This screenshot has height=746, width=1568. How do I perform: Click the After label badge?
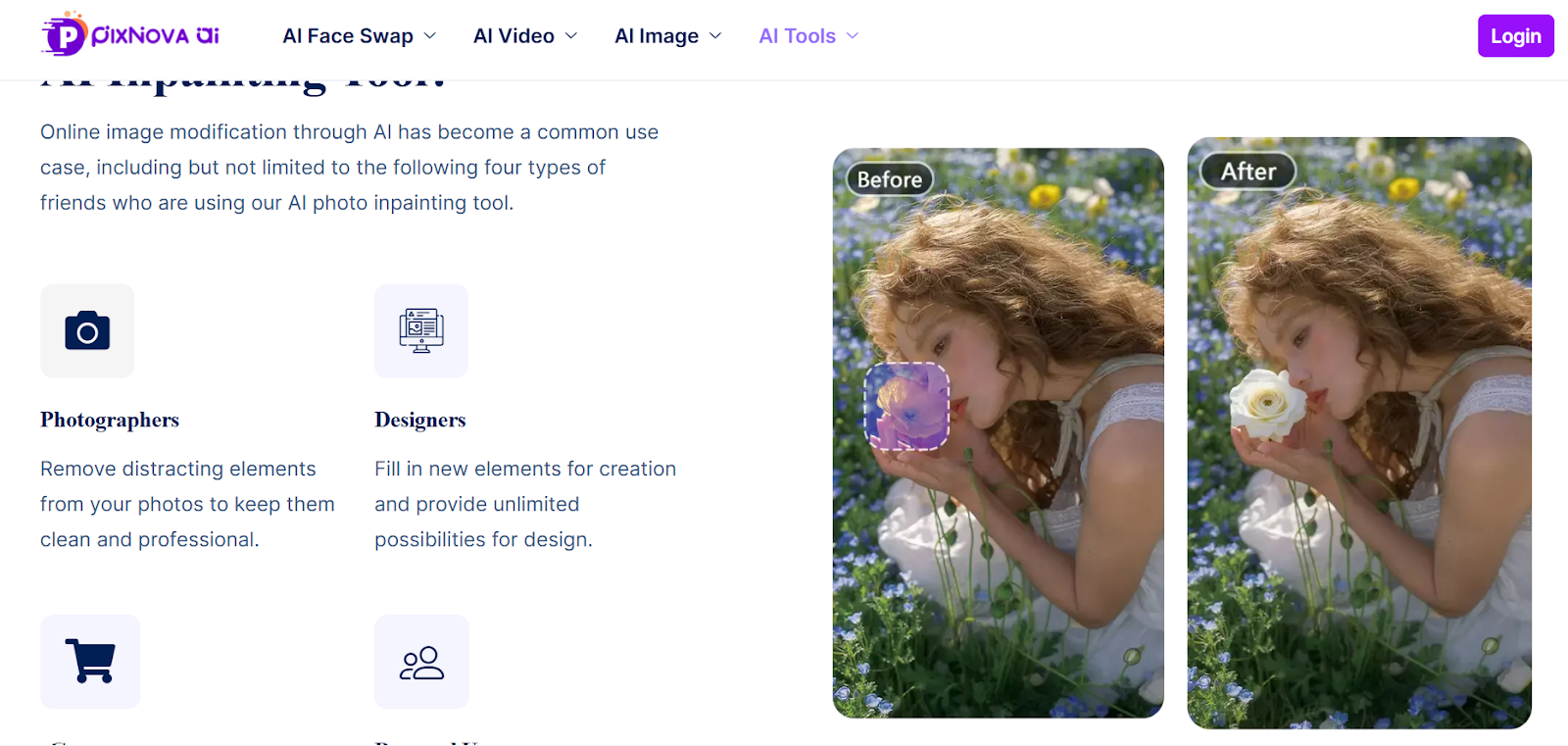coord(1248,172)
